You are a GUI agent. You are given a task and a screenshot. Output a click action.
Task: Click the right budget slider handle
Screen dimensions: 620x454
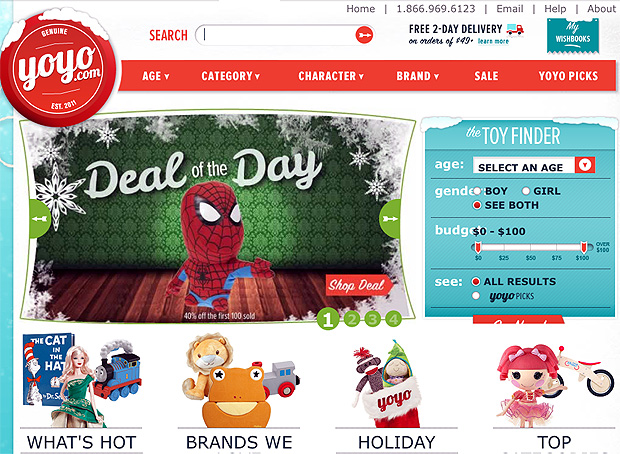[584, 248]
